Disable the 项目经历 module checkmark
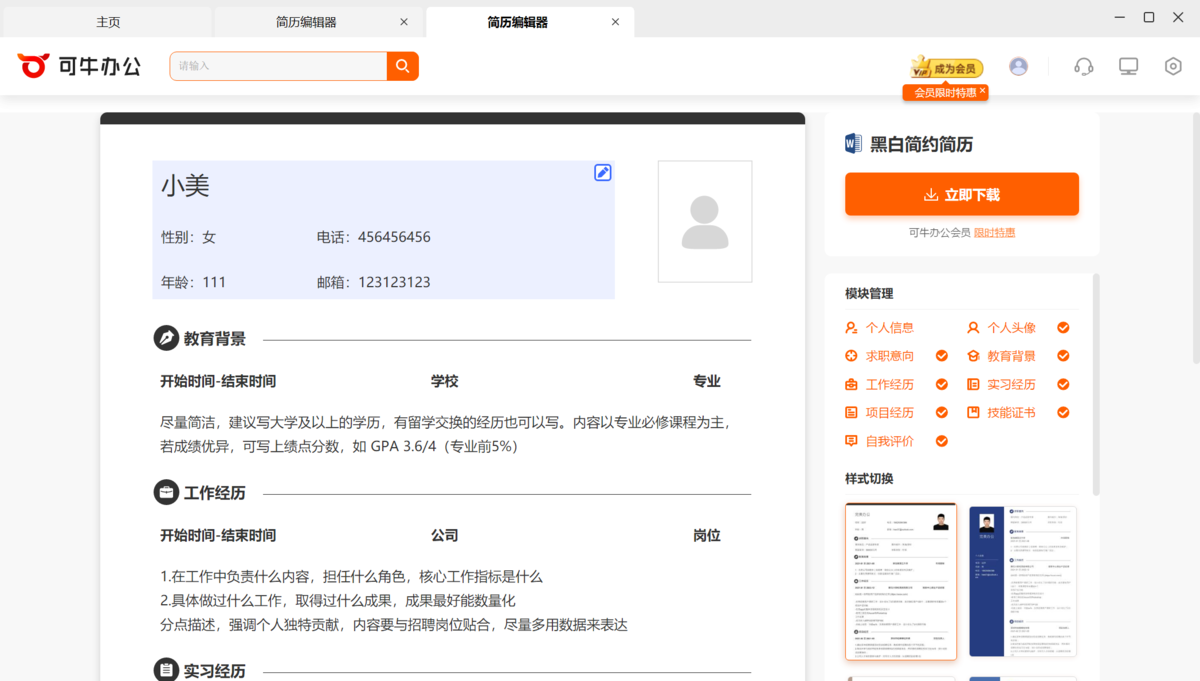Viewport: 1200px width, 681px height. click(941, 411)
